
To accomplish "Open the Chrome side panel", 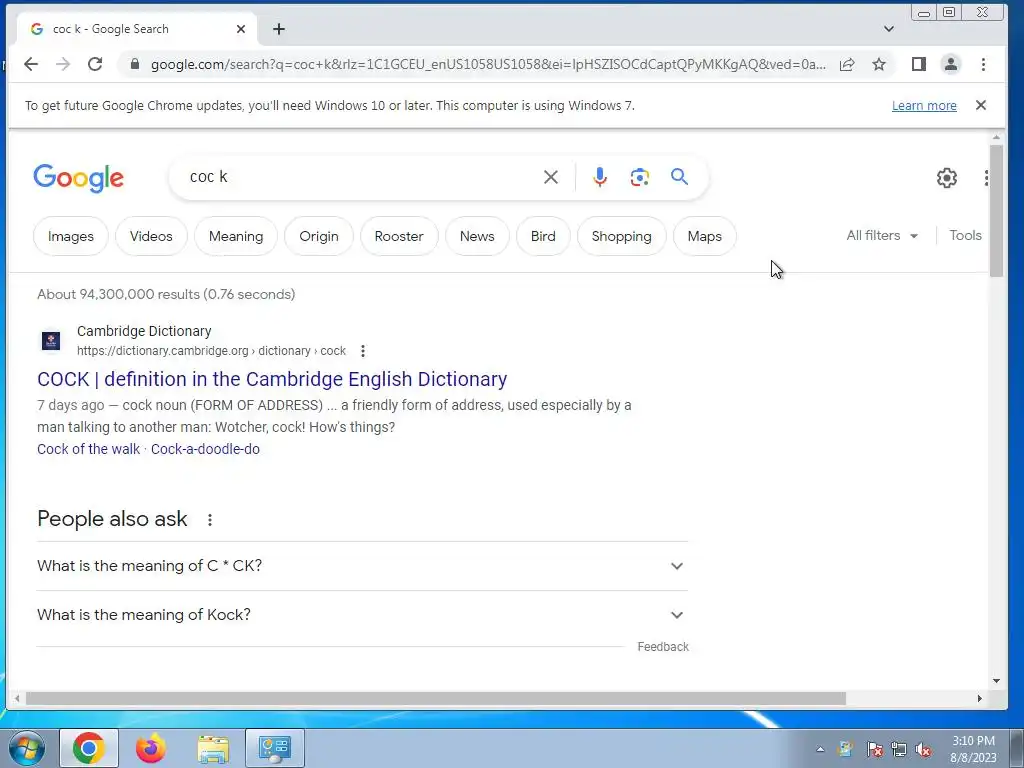I will point(919,64).
